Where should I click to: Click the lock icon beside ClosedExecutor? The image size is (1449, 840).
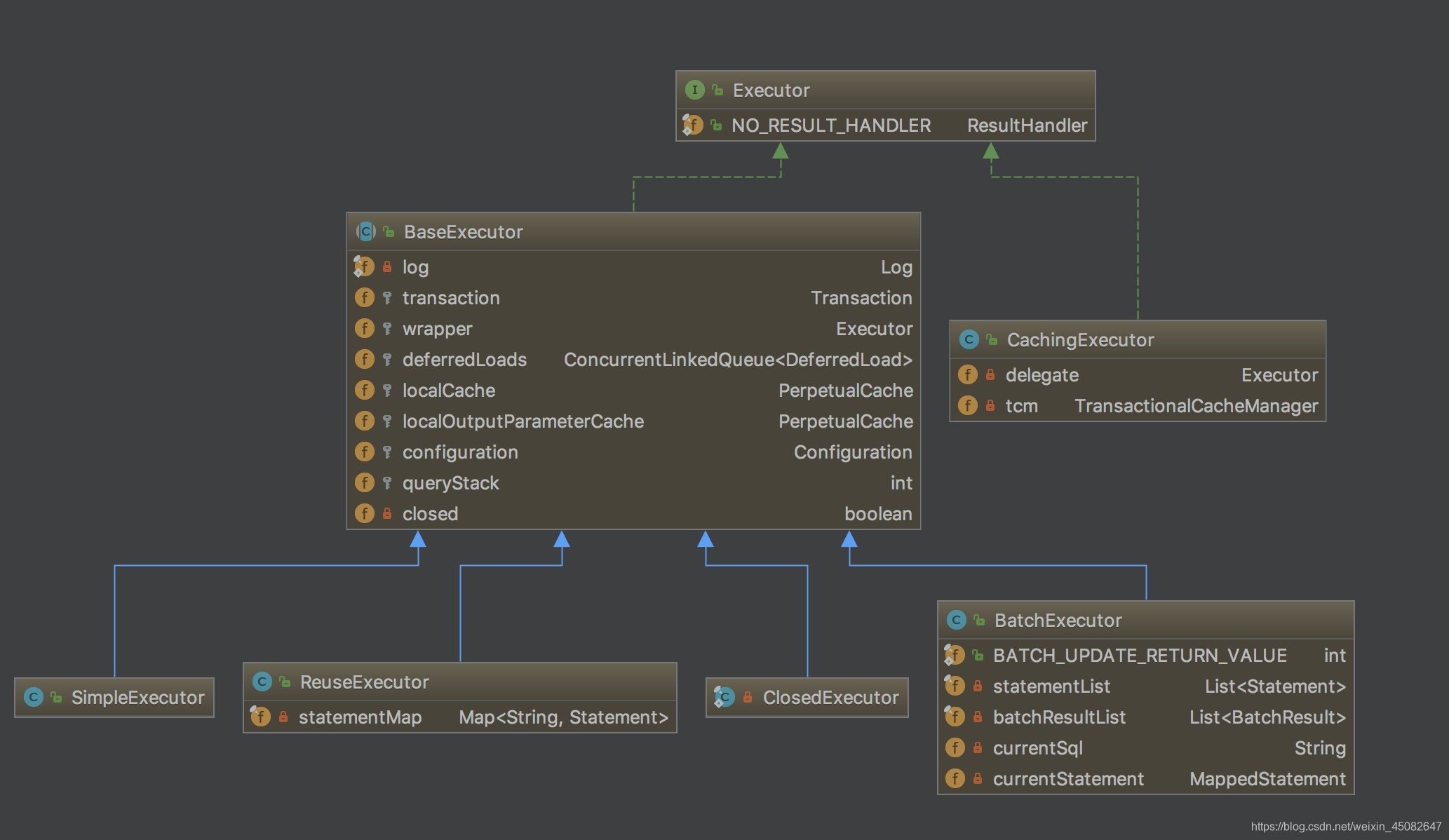click(x=748, y=697)
